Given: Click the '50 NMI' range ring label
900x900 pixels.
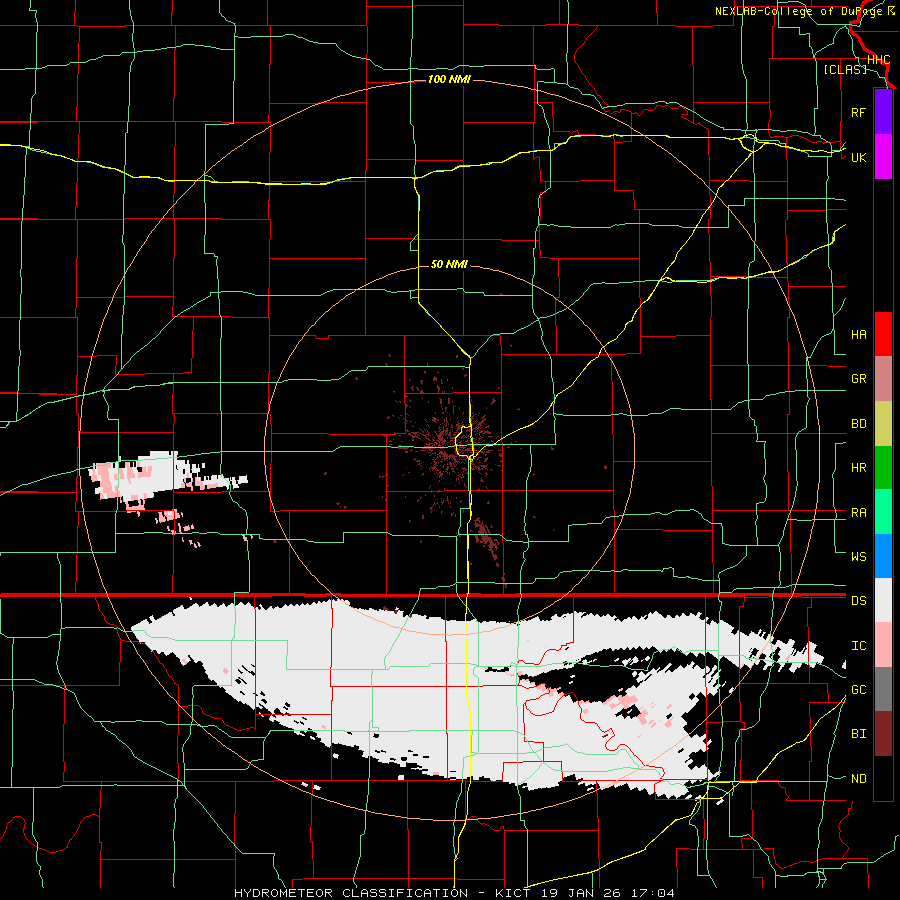Looking at the screenshot, I should pos(449,264).
